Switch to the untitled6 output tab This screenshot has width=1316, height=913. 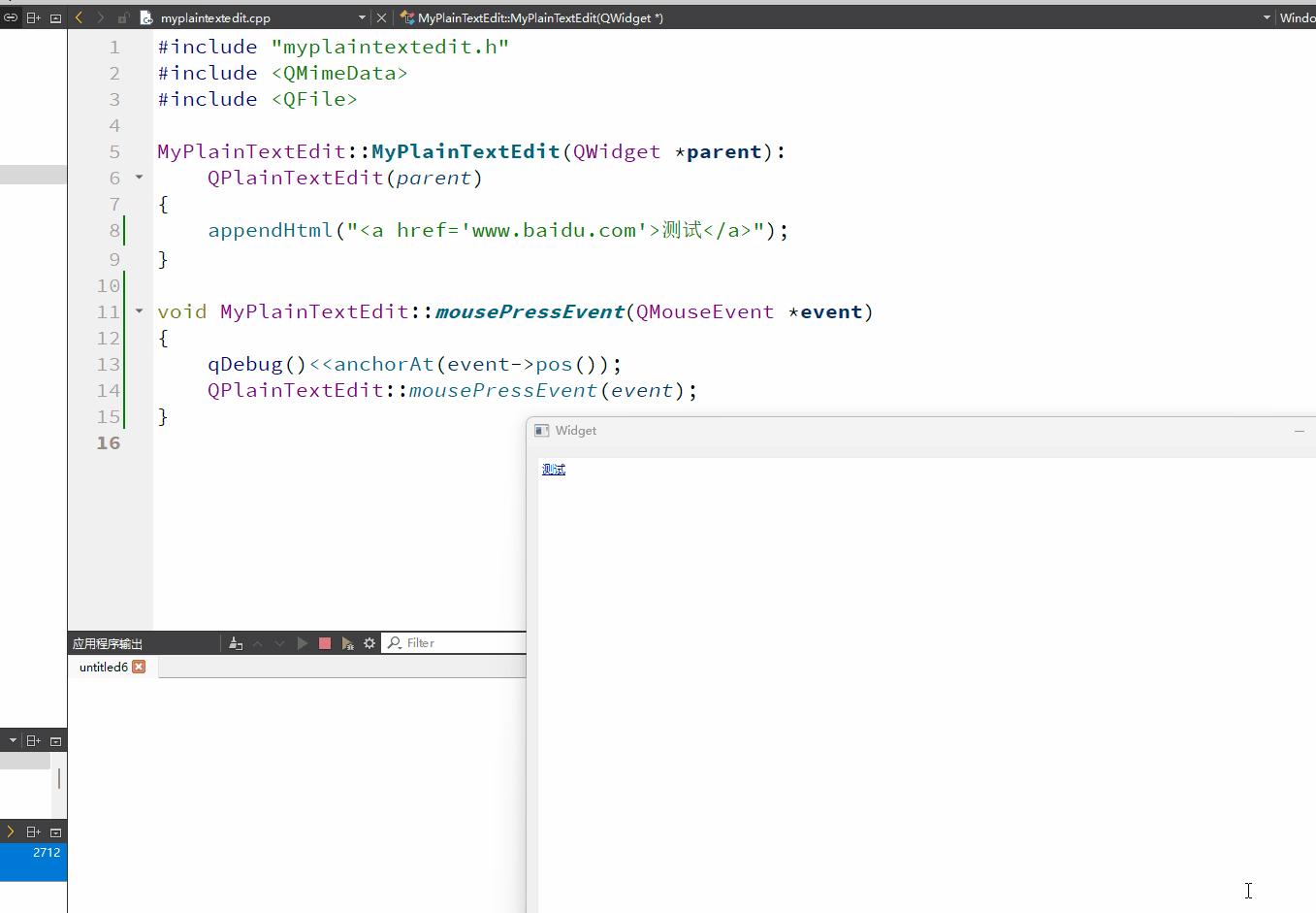(103, 667)
